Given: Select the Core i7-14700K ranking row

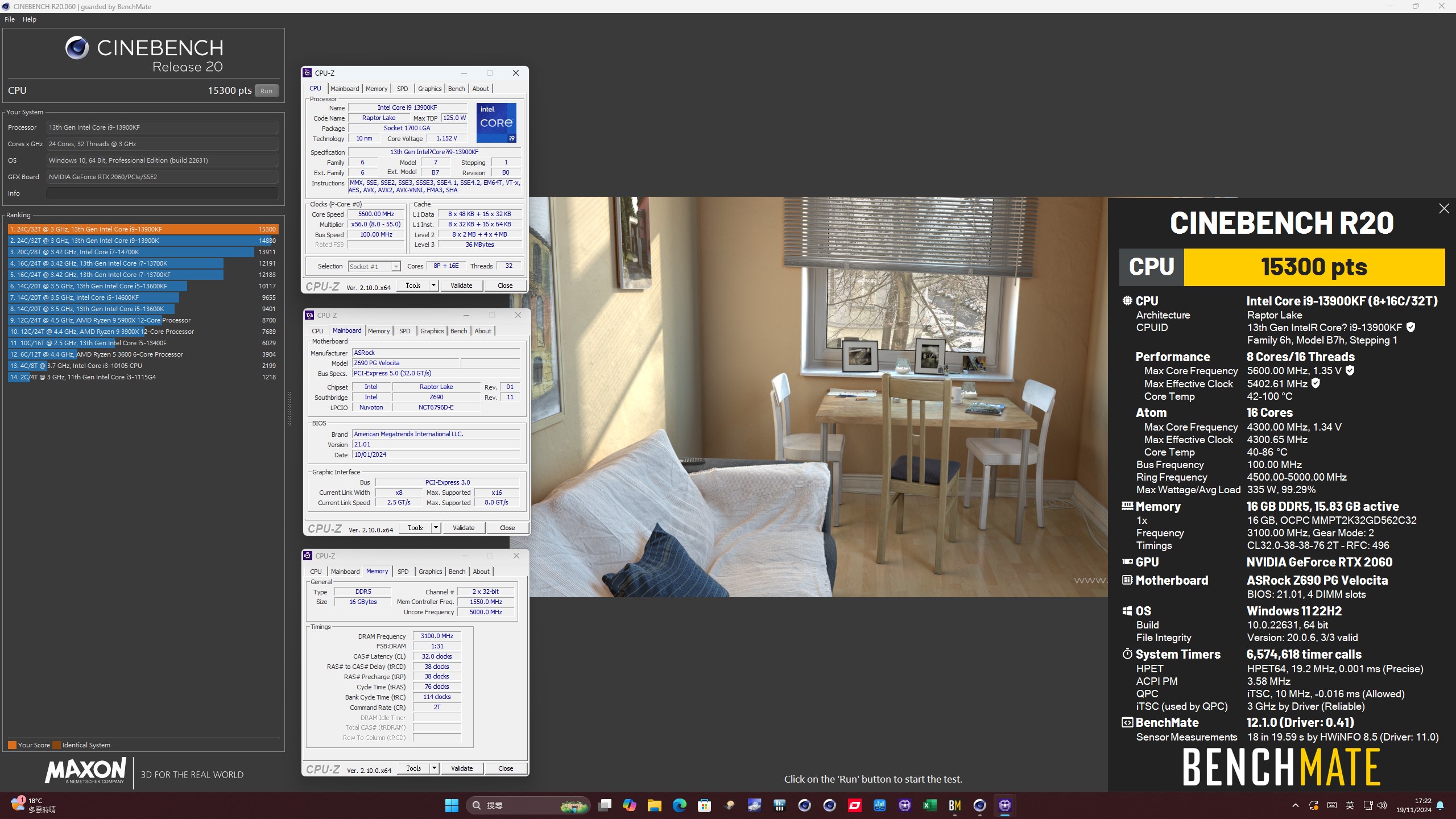Looking at the screenshot, I should tap(142, 252).
